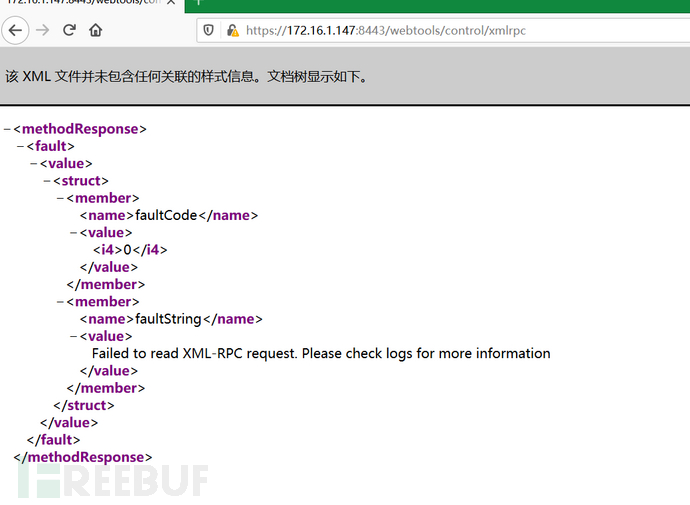Collapse the member node containing faultCode
Screen dimensions: 690x505
pyautogui.click(x=60, y=198)
